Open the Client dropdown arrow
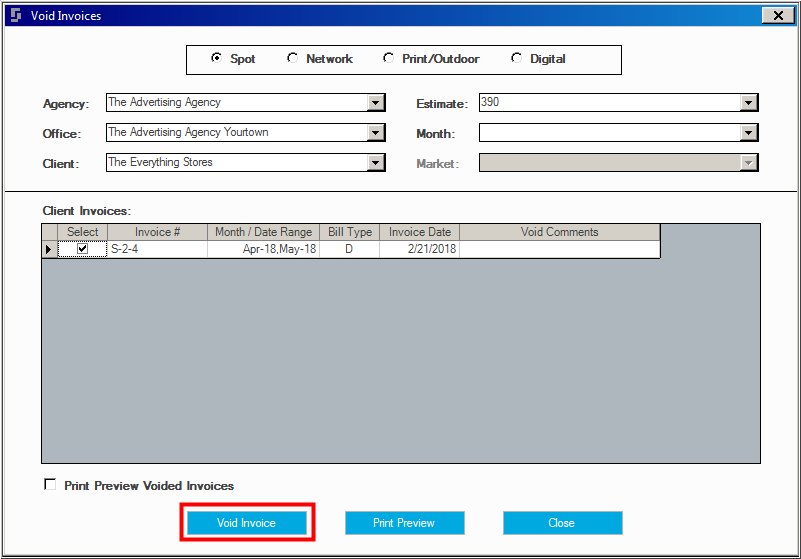Image resolution: width=801 pixels, height=559 pixels. (x=375, y=163)
